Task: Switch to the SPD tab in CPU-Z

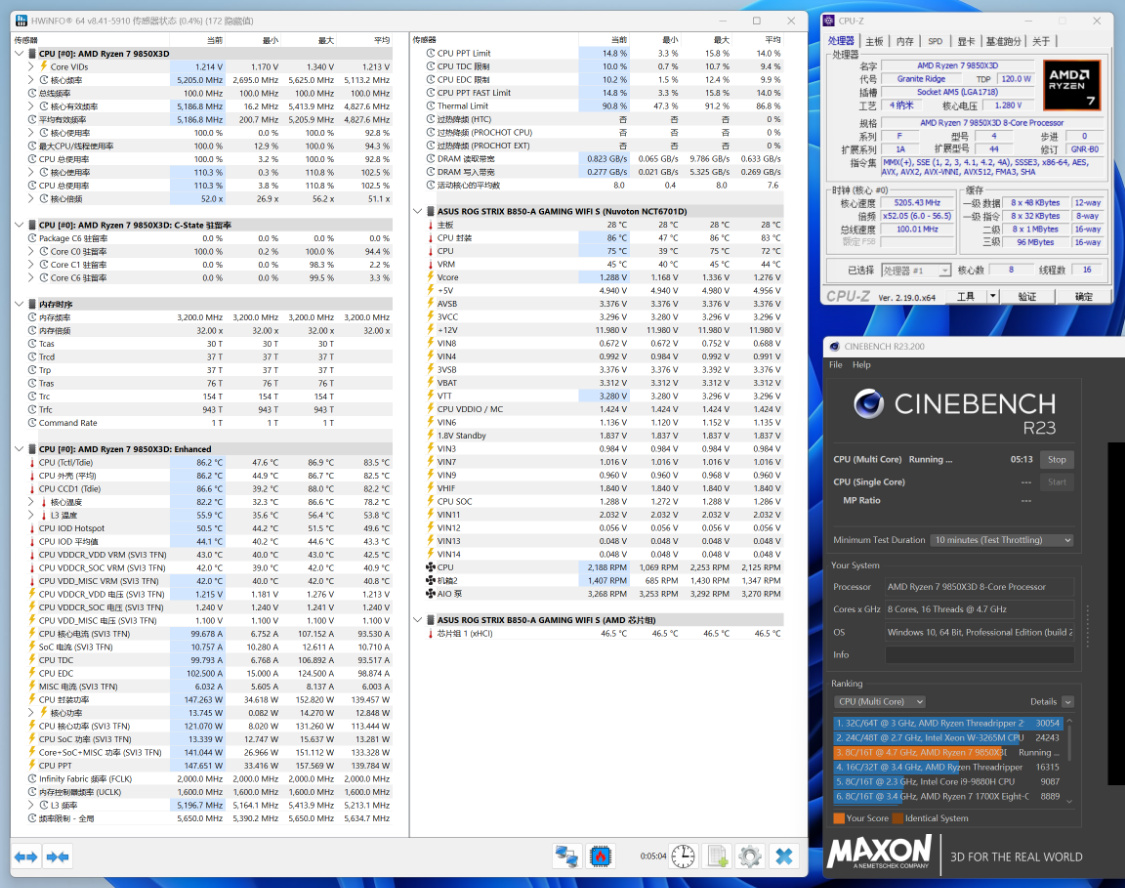Action: (935, 42)
